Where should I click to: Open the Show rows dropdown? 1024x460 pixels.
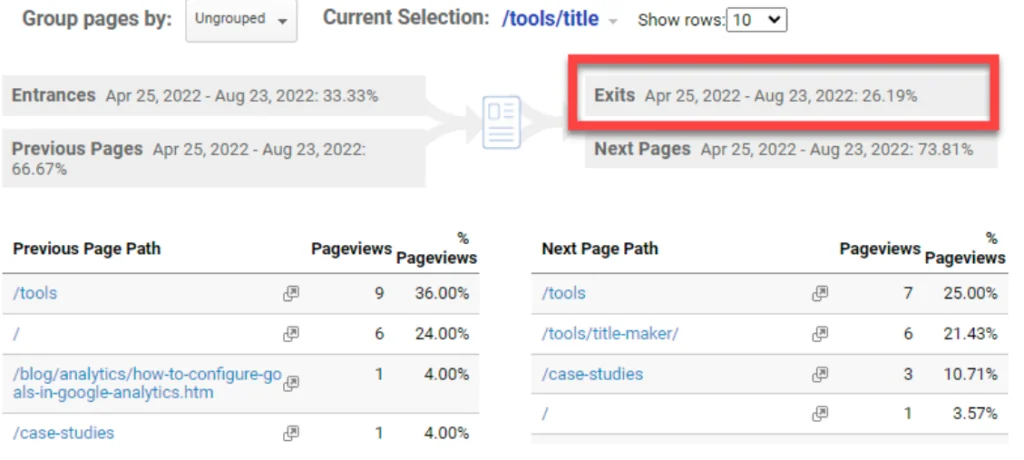(756, 19)
